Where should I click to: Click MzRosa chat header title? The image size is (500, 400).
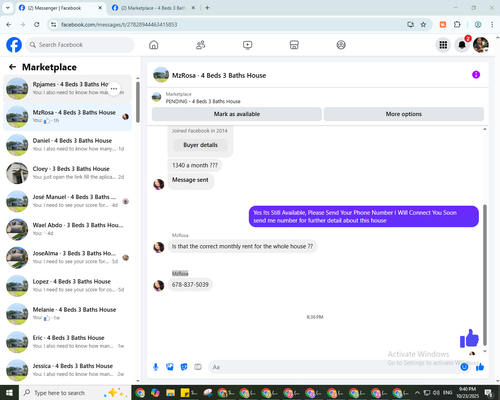point(219,75)
